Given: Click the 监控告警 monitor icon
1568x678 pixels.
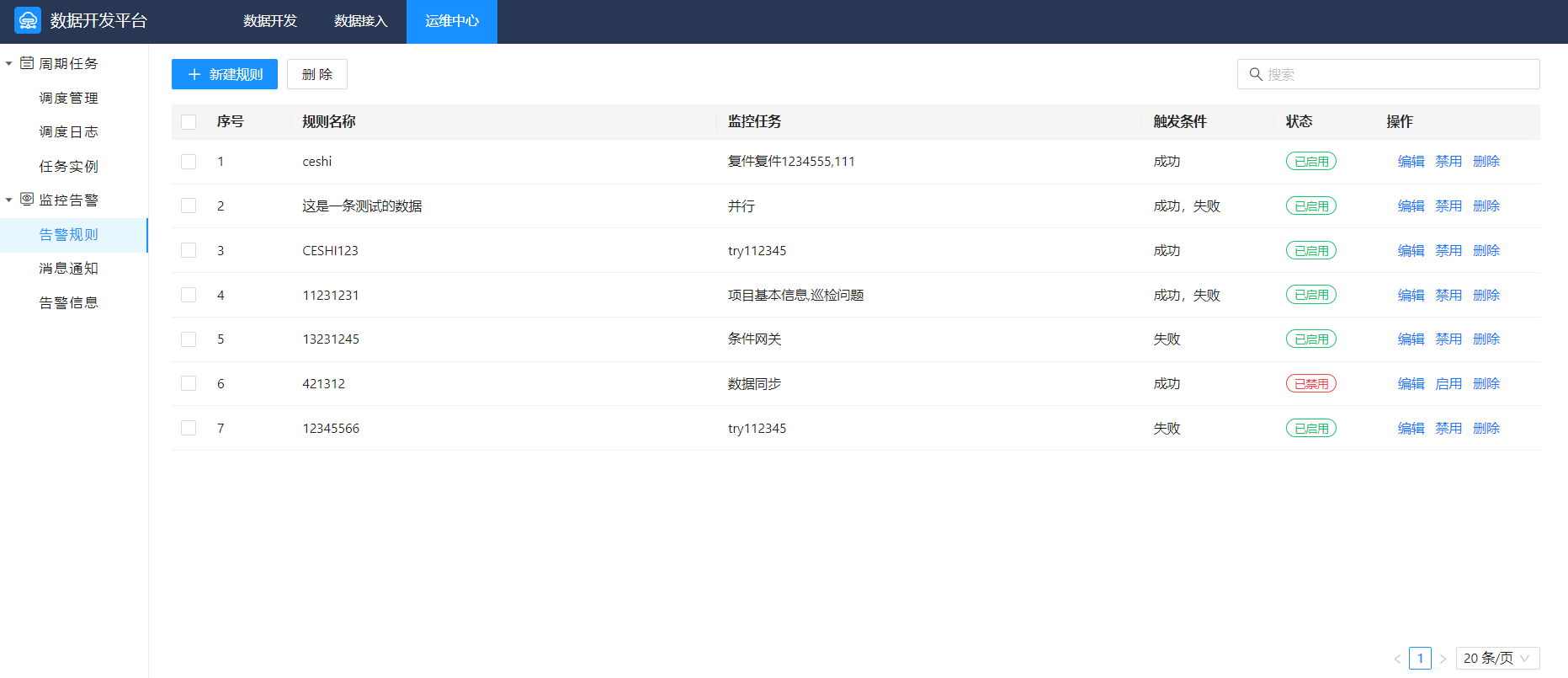Looking at the screenshot, I should click(27, 200).
